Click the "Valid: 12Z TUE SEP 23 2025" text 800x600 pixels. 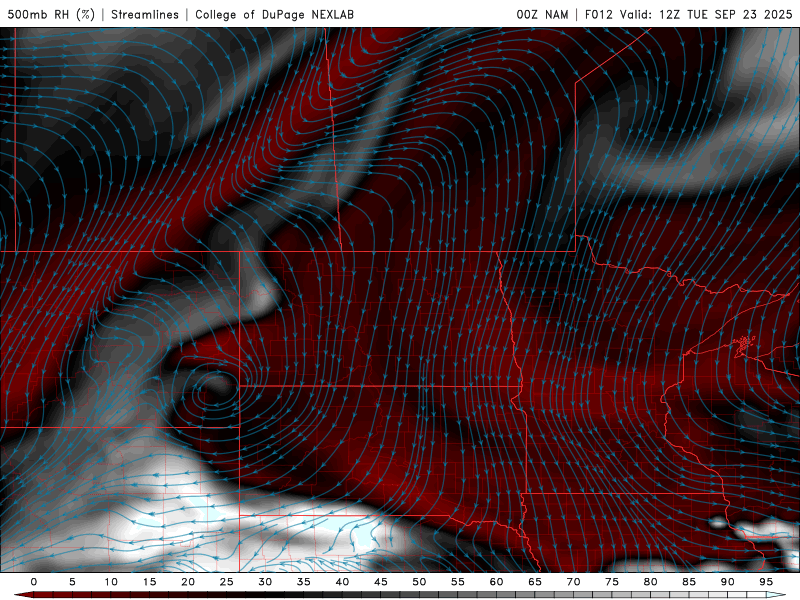[706, 14]
